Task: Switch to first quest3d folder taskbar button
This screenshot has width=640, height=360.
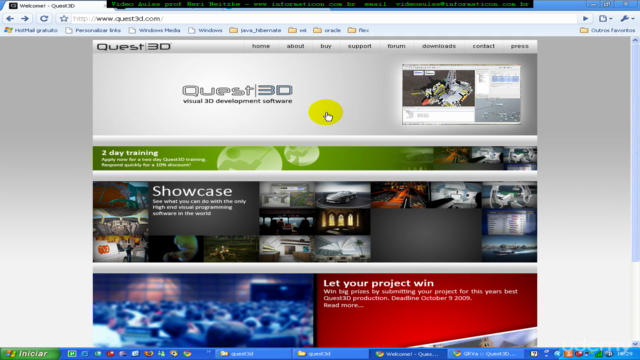Action: tap(253, 353)
